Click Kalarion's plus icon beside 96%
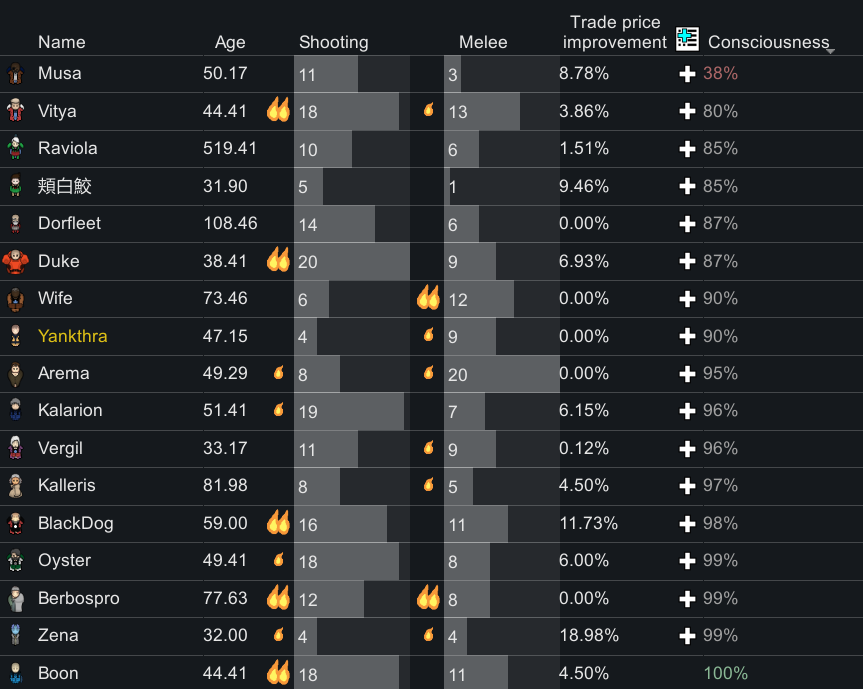863x689 pixels. coord(687,411)
